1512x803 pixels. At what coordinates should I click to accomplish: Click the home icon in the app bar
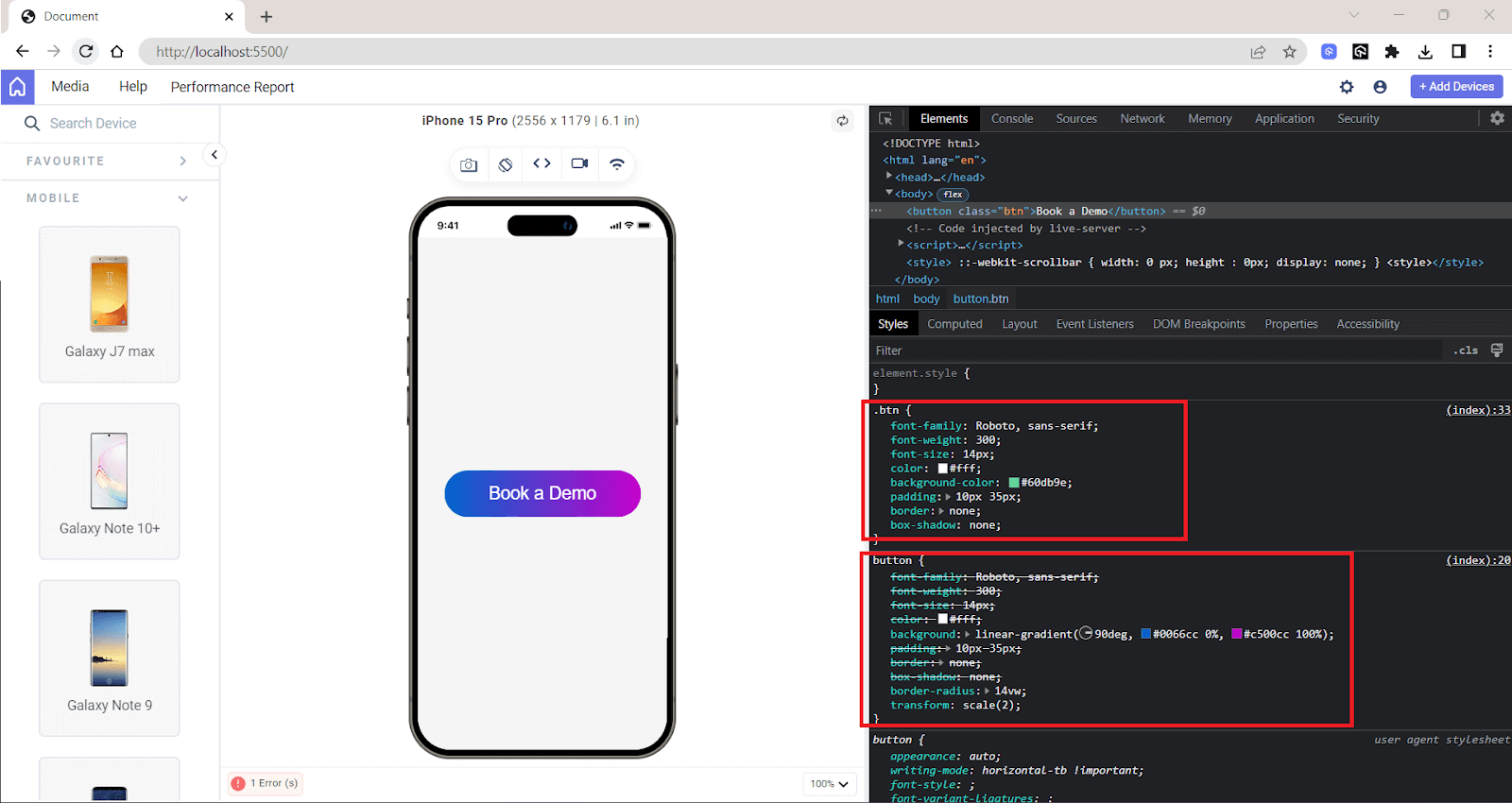click(17, 87)
